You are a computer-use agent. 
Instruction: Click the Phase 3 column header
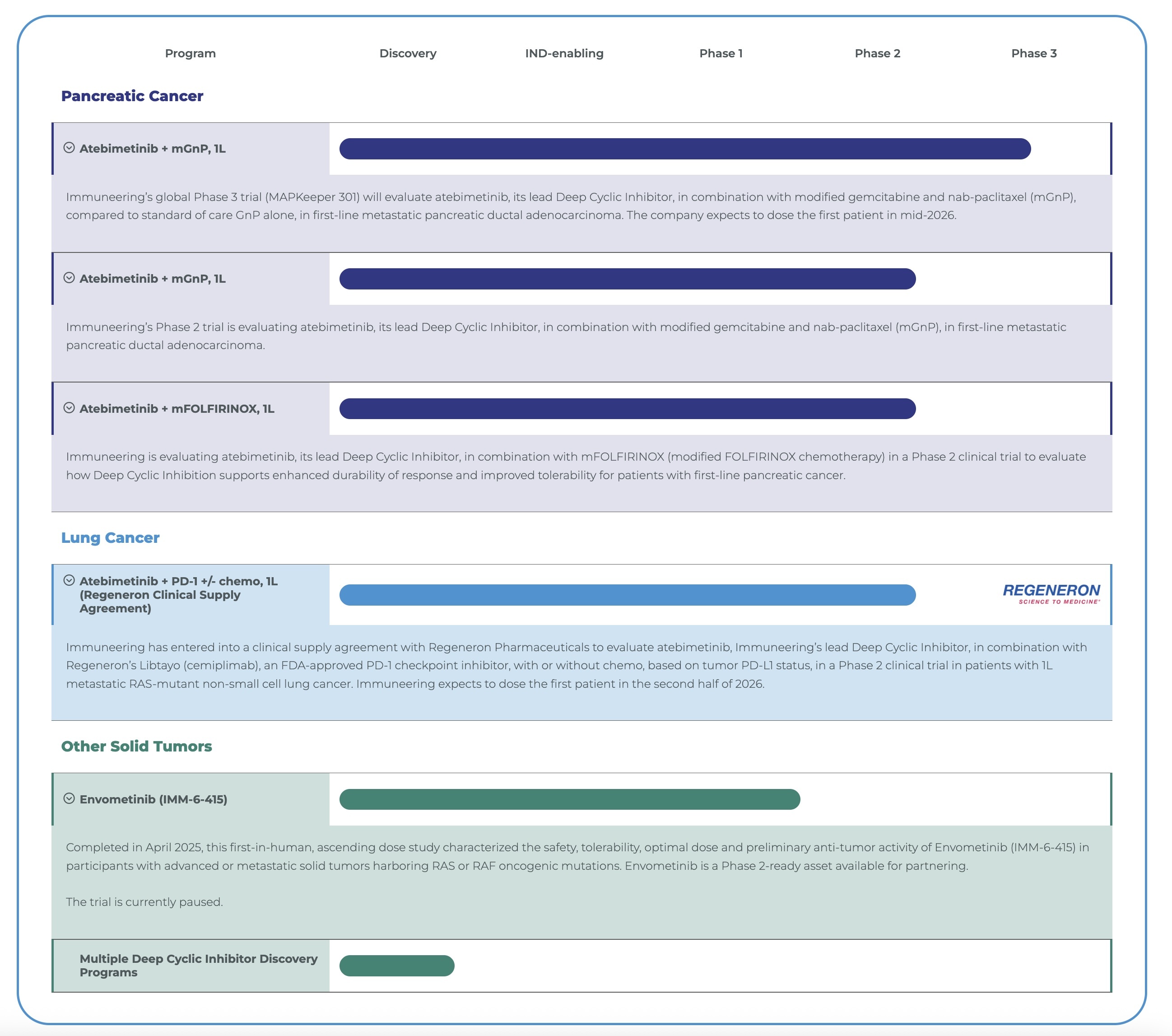(1033, 53)
